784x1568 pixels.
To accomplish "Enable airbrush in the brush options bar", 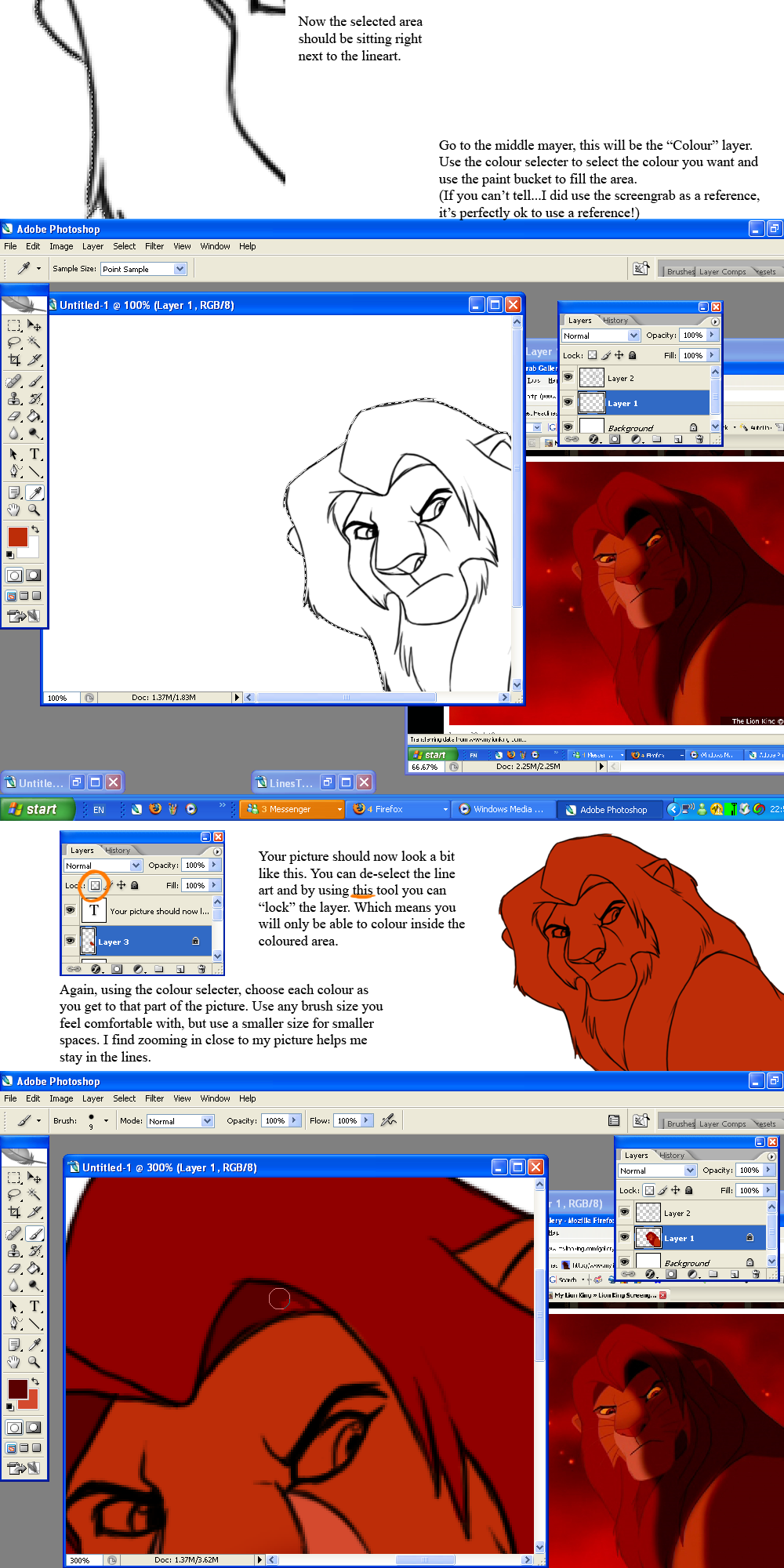I will pos(388,1120).
